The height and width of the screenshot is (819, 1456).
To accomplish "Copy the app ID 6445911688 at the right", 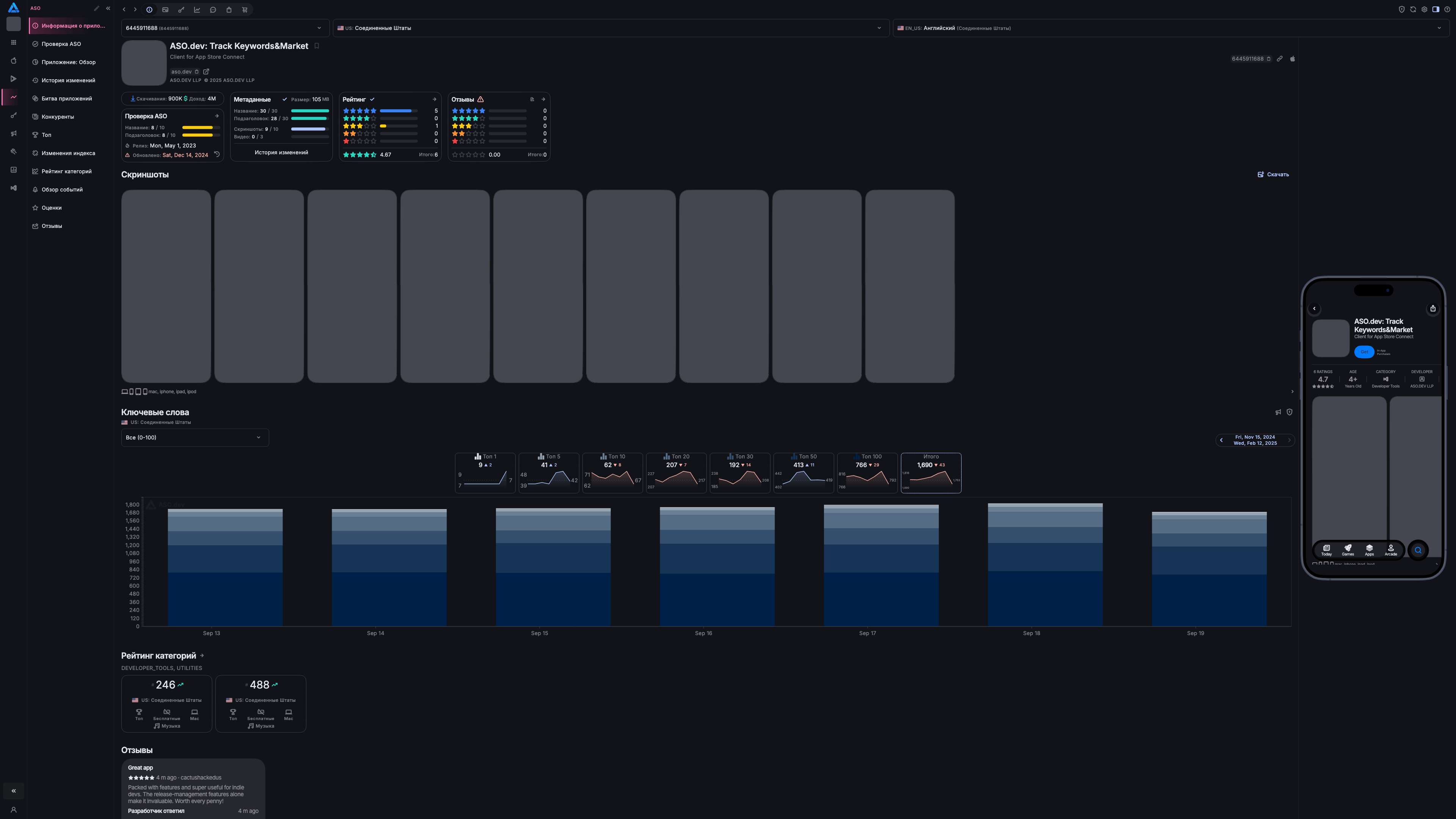I will click(x=1269, y=59).
